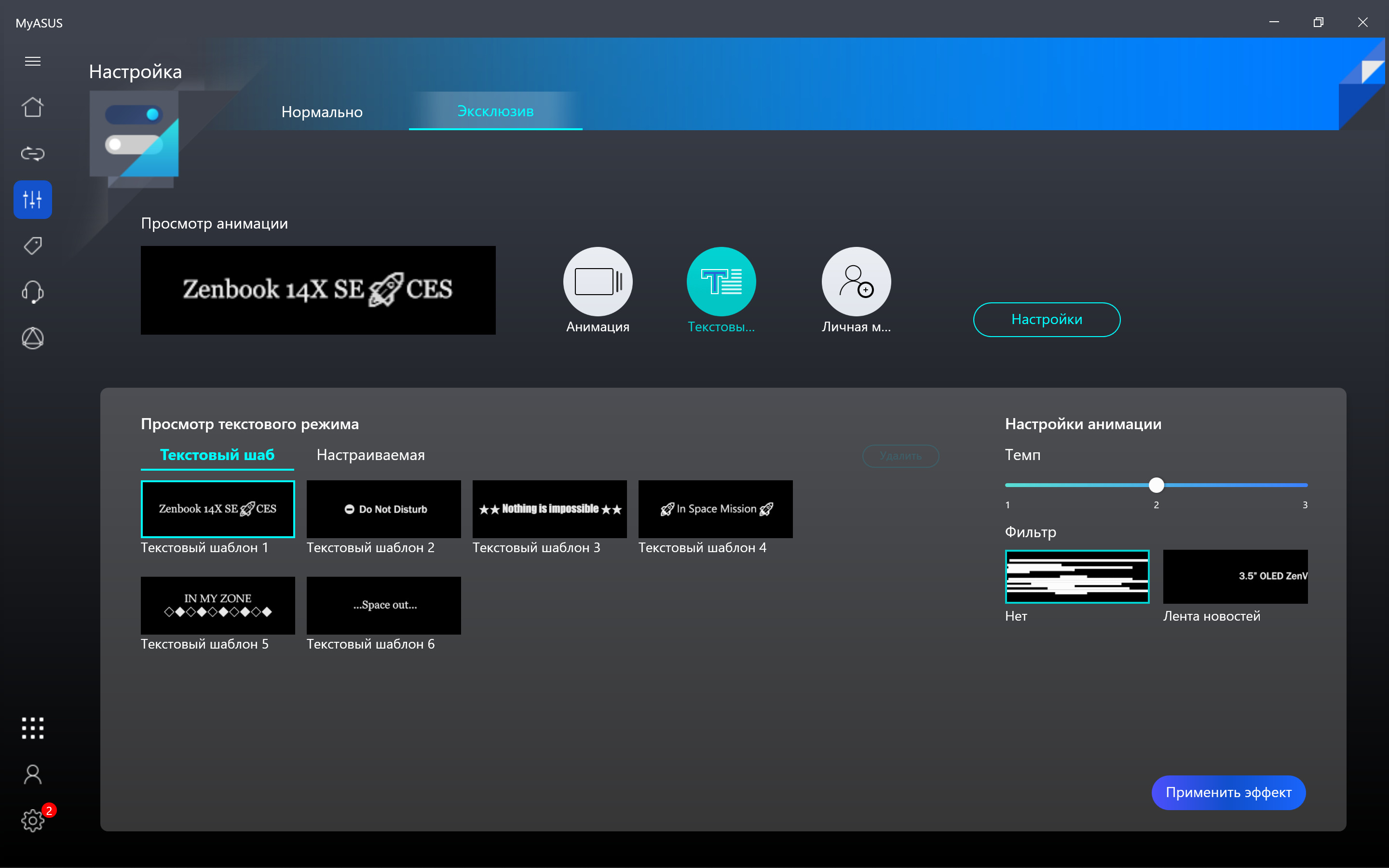1389x868 pixels.
Task: Open settings gear with notification badge
Action: 33,820
